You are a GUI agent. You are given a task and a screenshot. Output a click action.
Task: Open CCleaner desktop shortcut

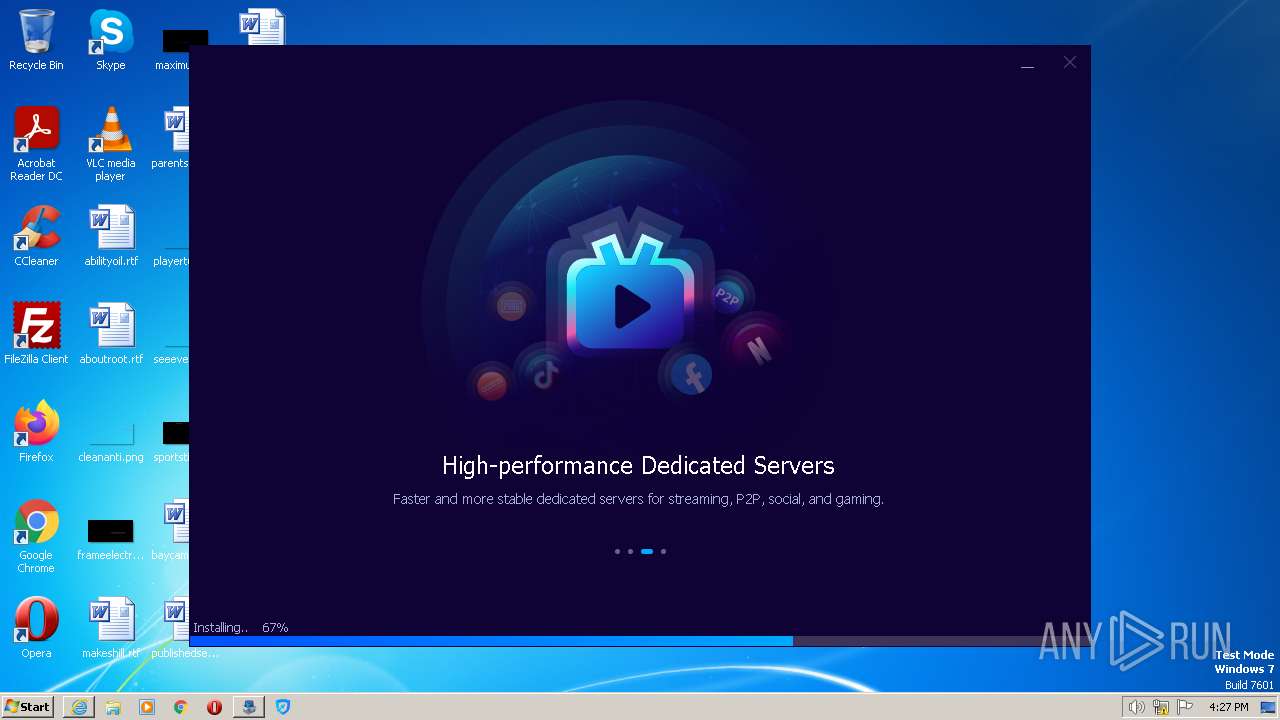pyautogui.click(x=36, y=236)
